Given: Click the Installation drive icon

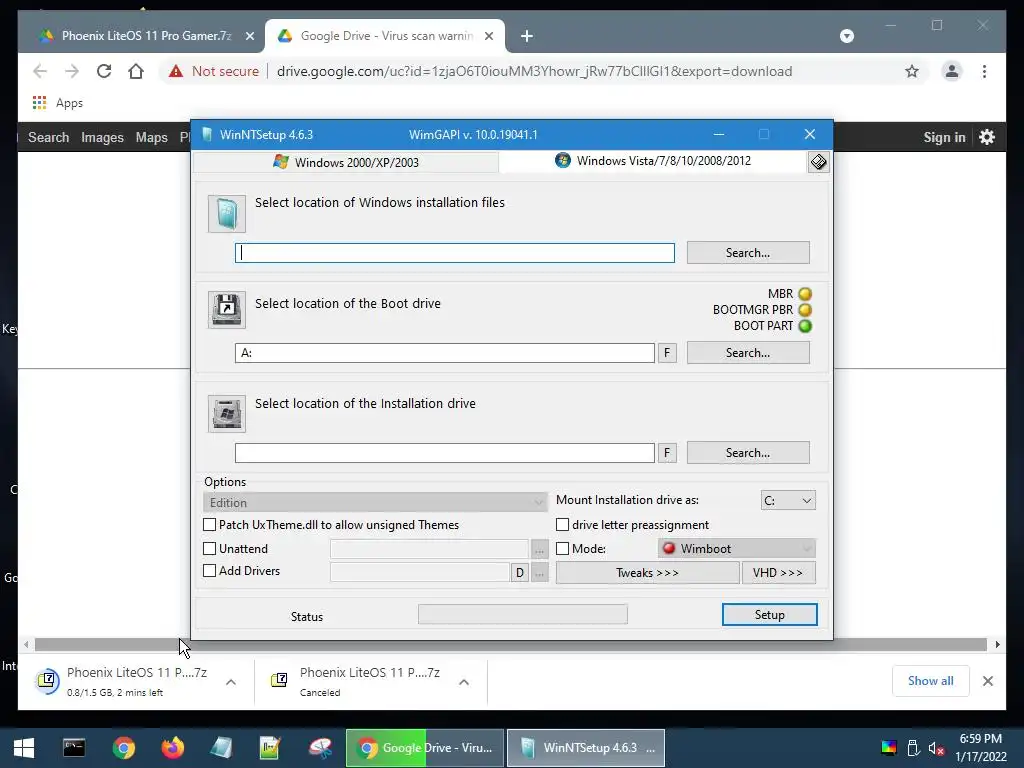Looking at the screenshot, I should 227,413.
